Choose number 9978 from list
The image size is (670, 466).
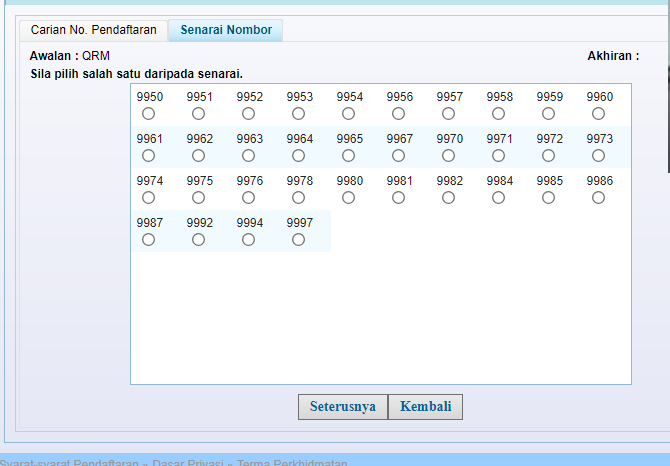click(x=299, y=198)
